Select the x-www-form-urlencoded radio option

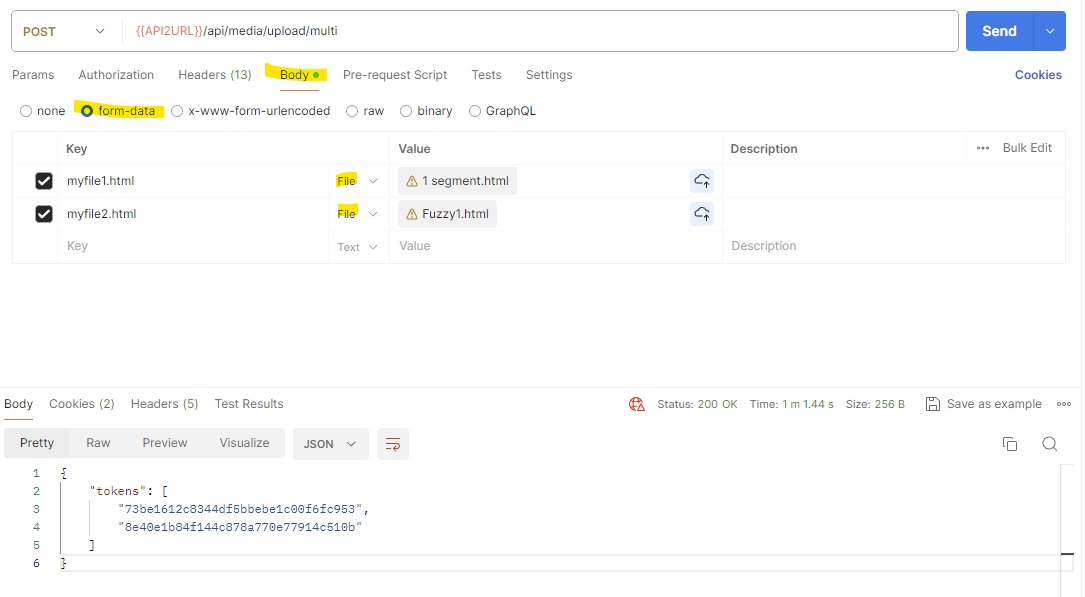click(177, 111)
